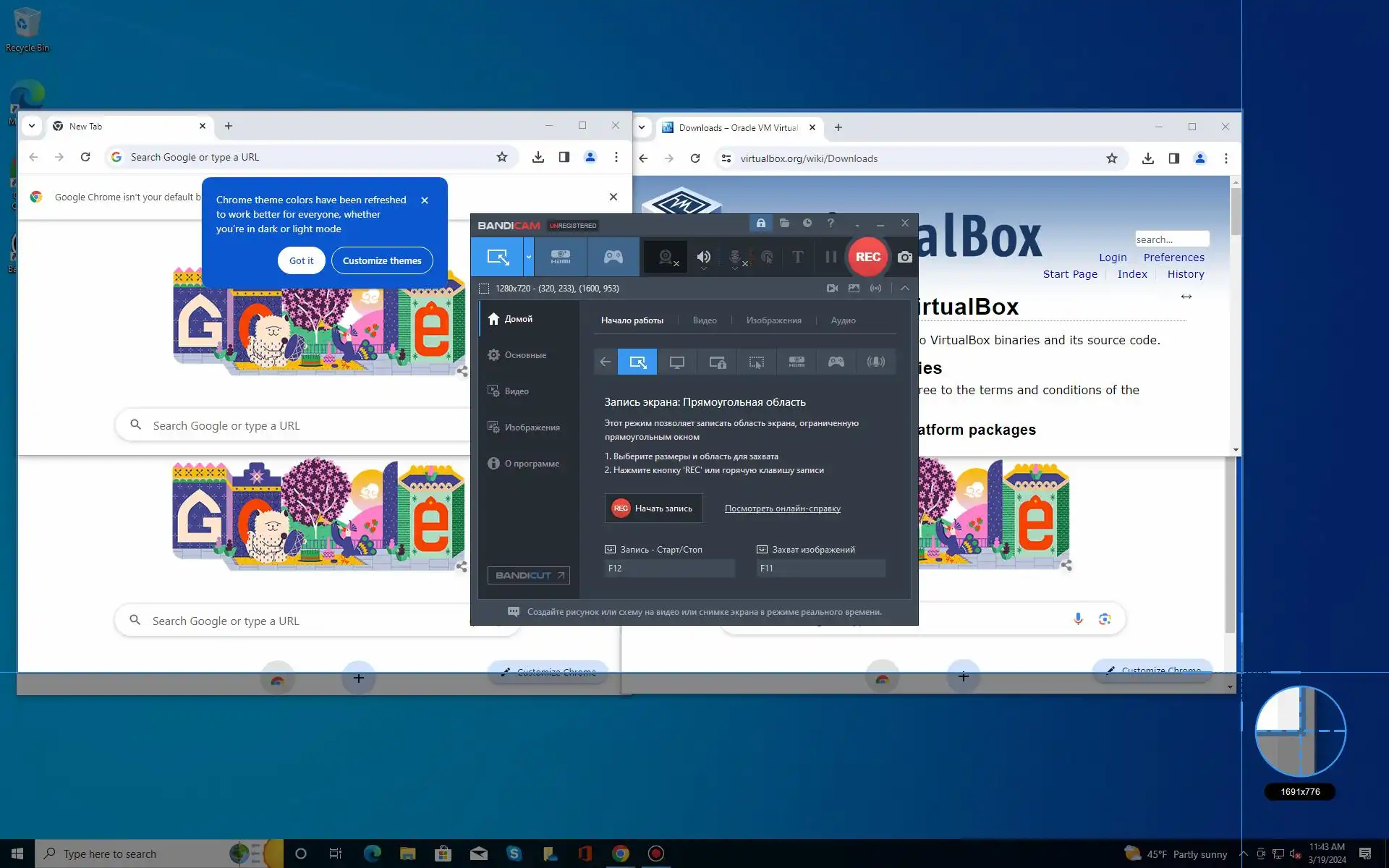Toggle mouse click effects icon
Viewport: 1389px width, 868px height.
click(x=767, y=257)
